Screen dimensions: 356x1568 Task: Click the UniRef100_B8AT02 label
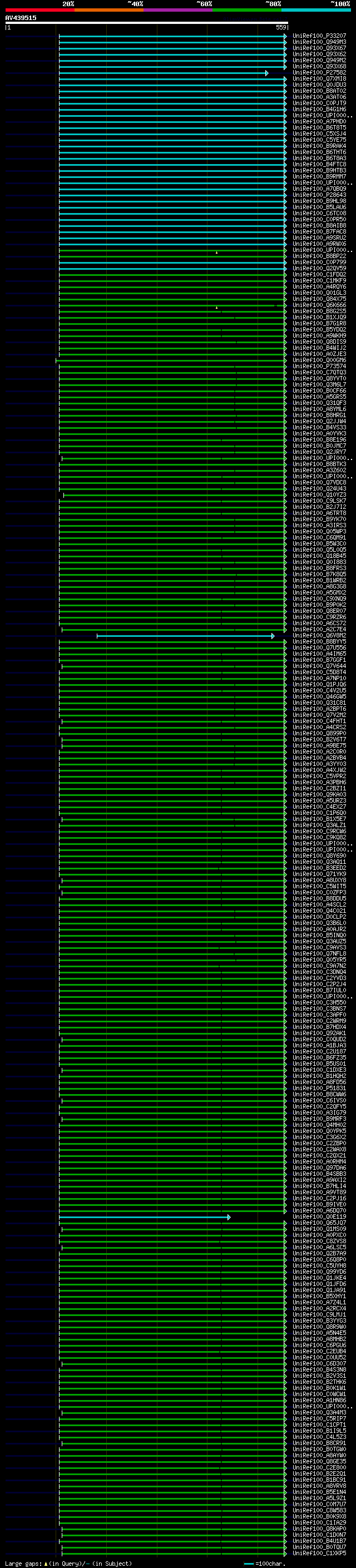point(319,91)
